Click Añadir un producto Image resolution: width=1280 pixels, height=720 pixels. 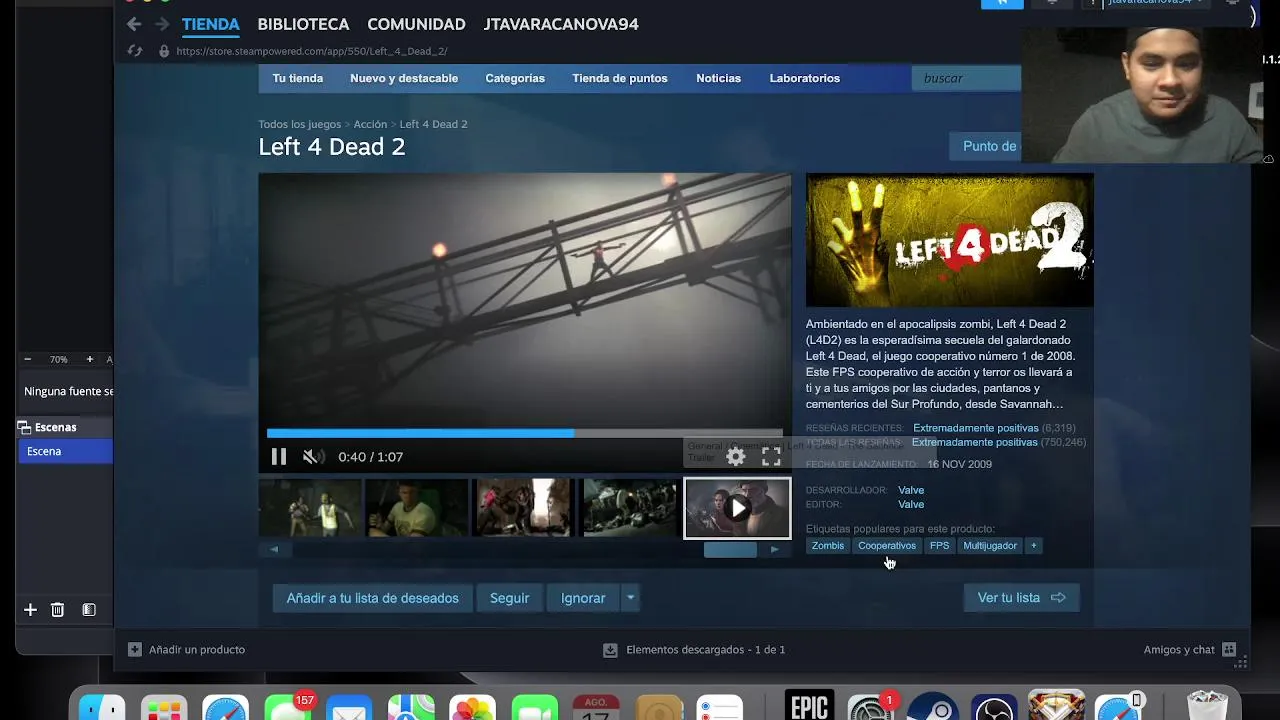pyautogui.click(x=186, y=650)
